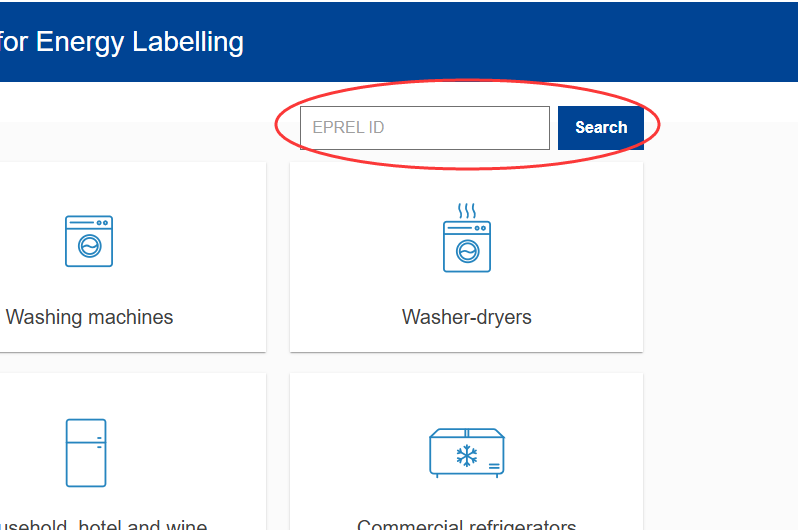Click the drum of the washer-dryer icon
The height and width of the screenshot is (530, 798).
coord(466,252)
